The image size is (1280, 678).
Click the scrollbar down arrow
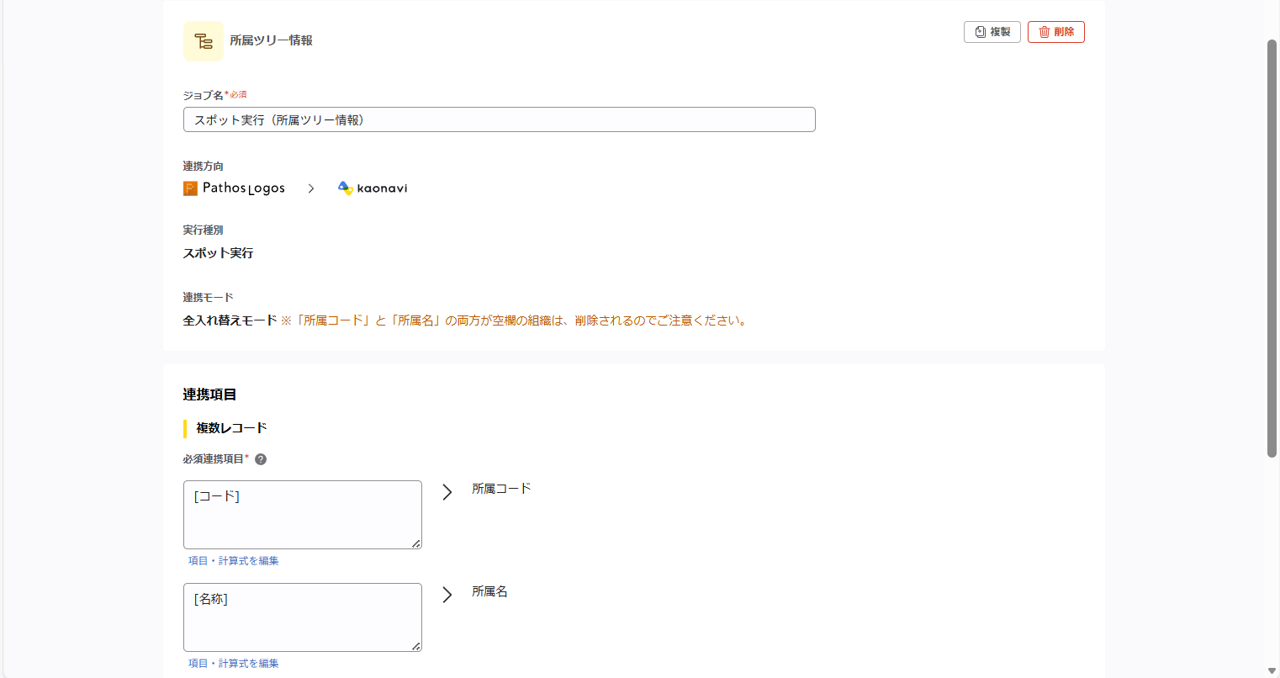click(1272, 670)
